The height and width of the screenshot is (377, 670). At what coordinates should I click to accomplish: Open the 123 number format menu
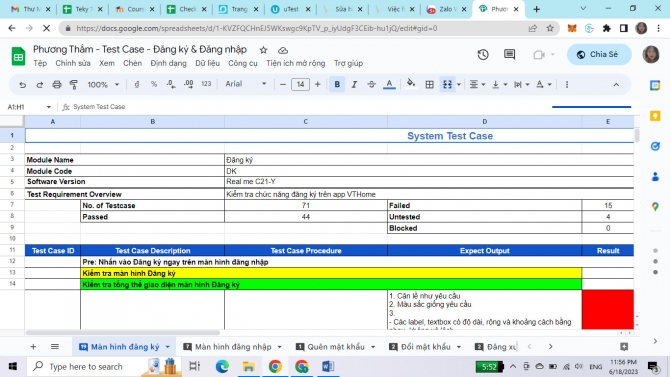click(x=206, y=84)
